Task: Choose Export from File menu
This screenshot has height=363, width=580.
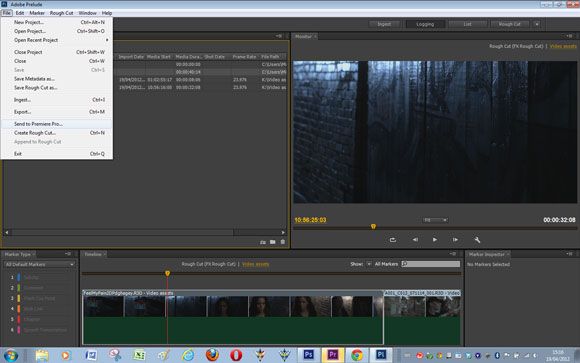Action: [x=57, y=112]
